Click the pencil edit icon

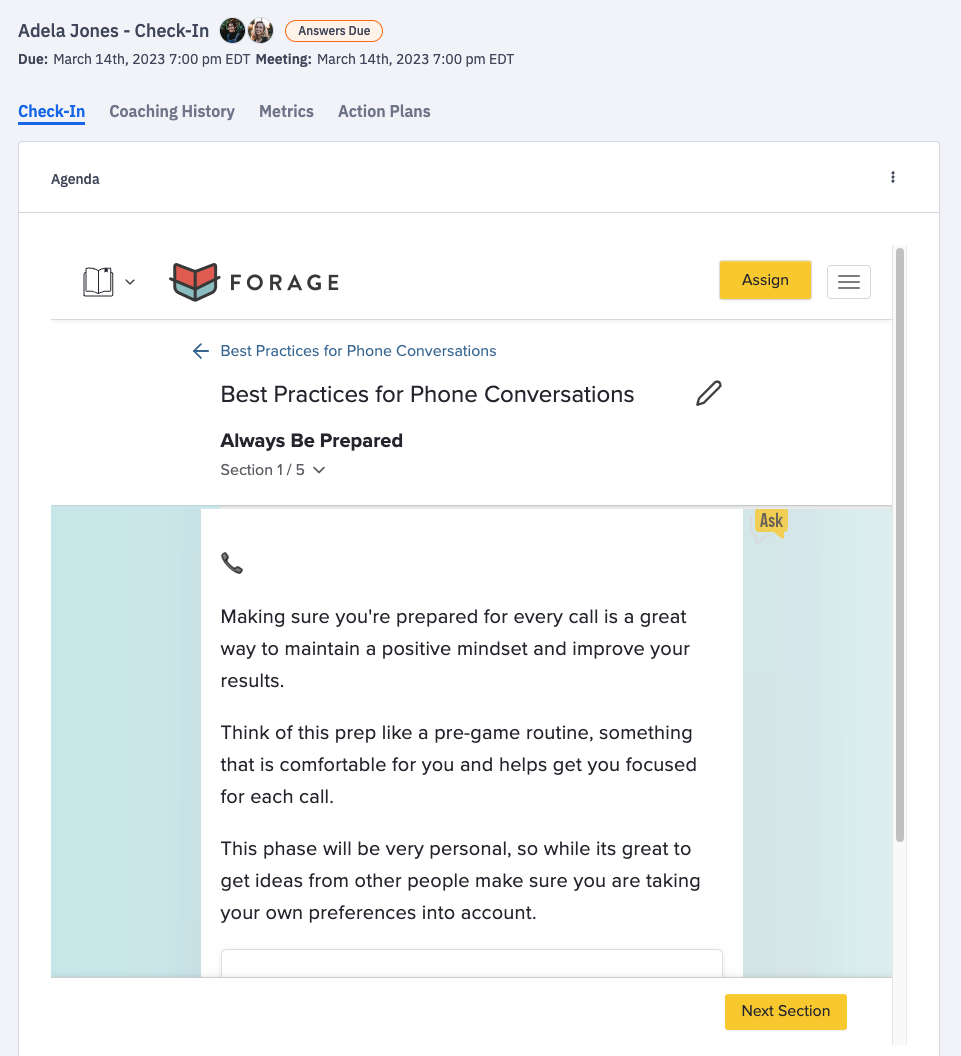[x=708, y=394]
